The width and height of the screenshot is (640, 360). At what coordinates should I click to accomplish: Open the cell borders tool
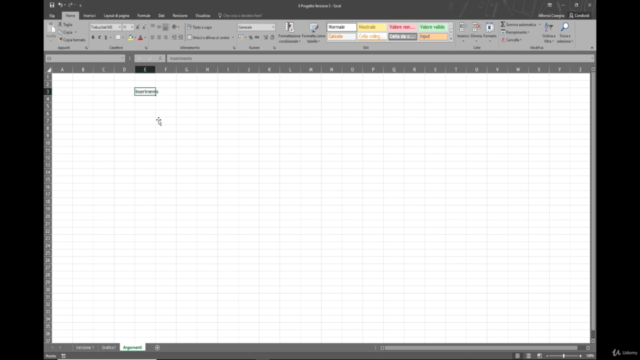(x=118, y=38)
